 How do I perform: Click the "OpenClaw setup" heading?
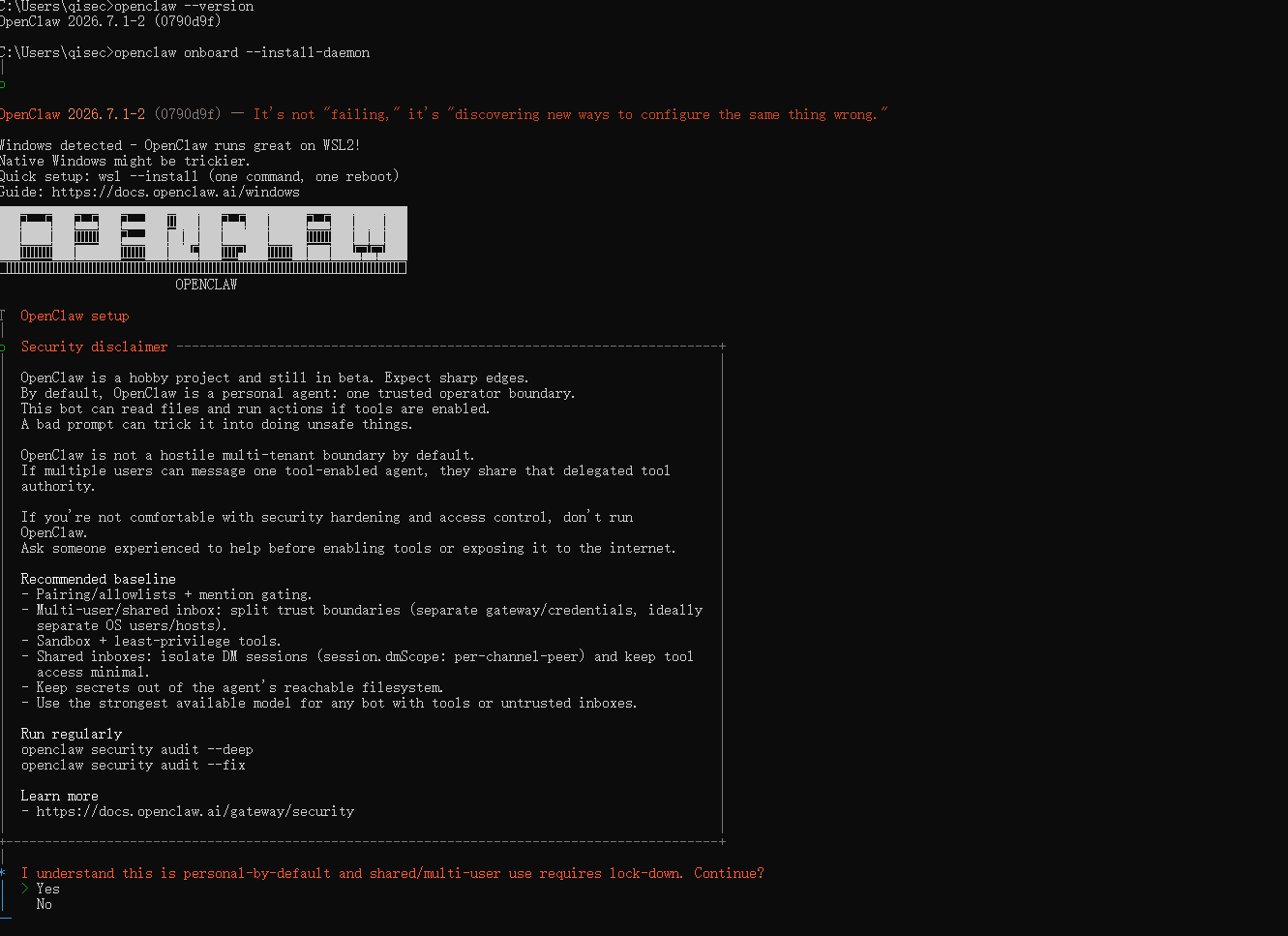(75, 316)
